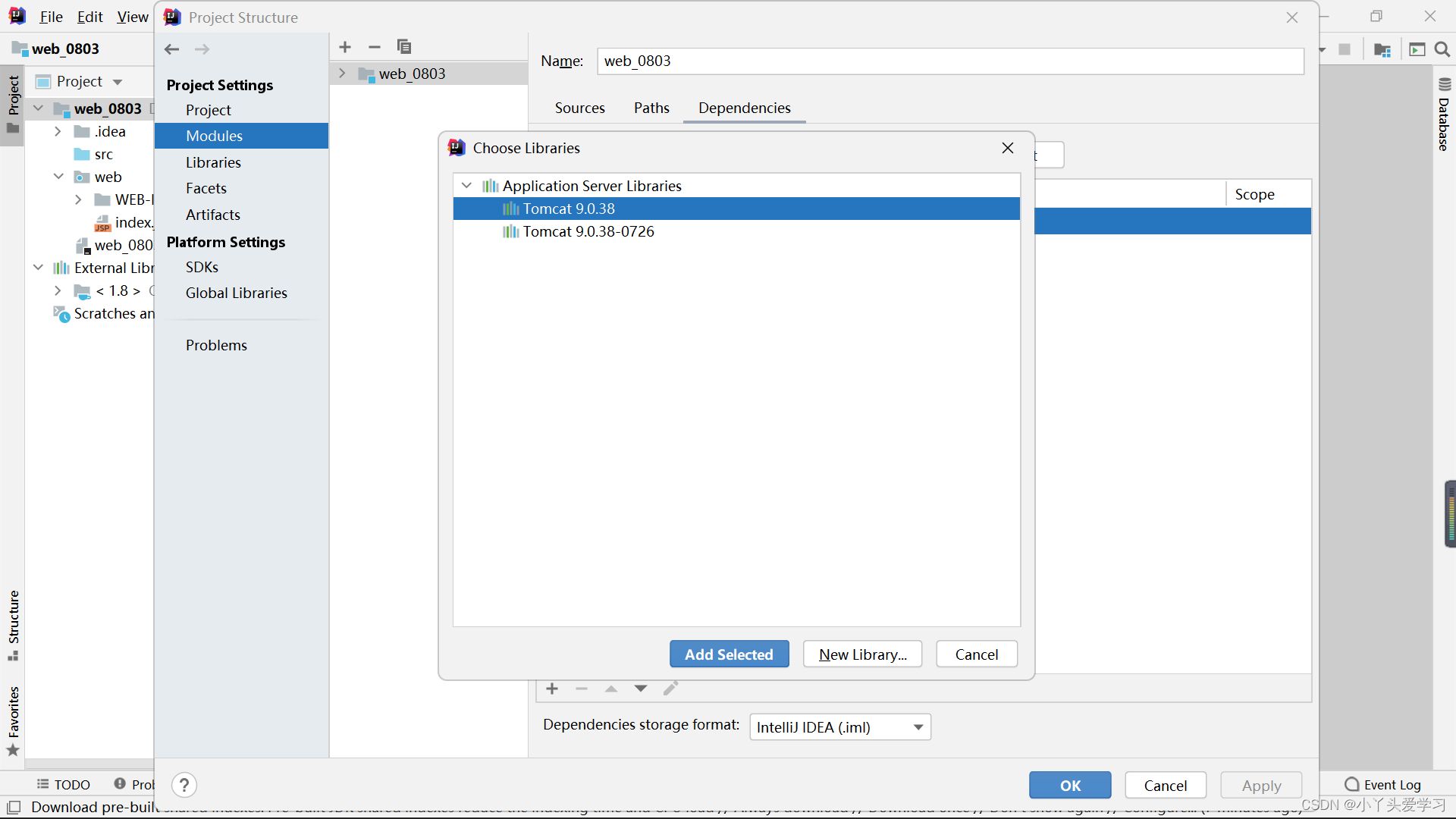The width and height of the screenshot is (1456, 819).
Task: Add dependency with plus below dependency list
Action: tap(552, 689)
